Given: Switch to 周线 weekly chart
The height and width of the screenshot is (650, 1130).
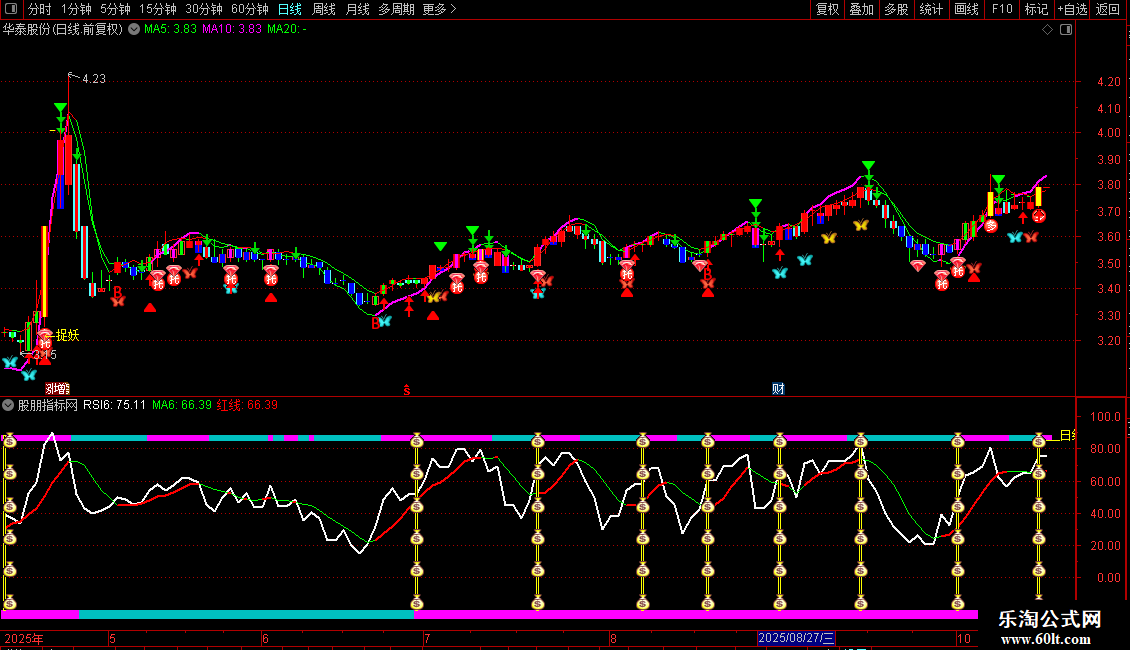Looking at the screenshot, I should (x=324, y=9).
